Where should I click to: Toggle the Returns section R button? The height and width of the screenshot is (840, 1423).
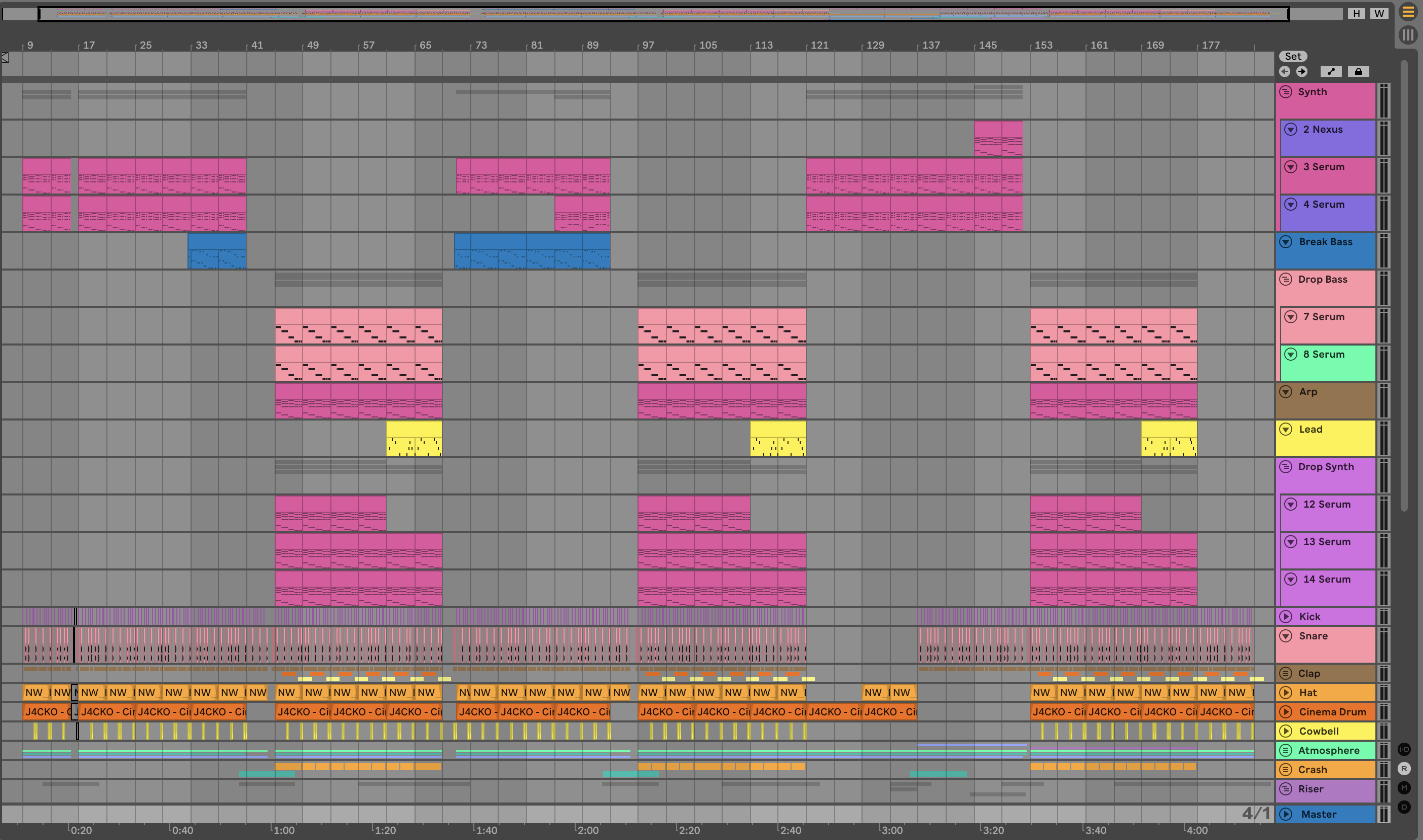[1404, 769]
